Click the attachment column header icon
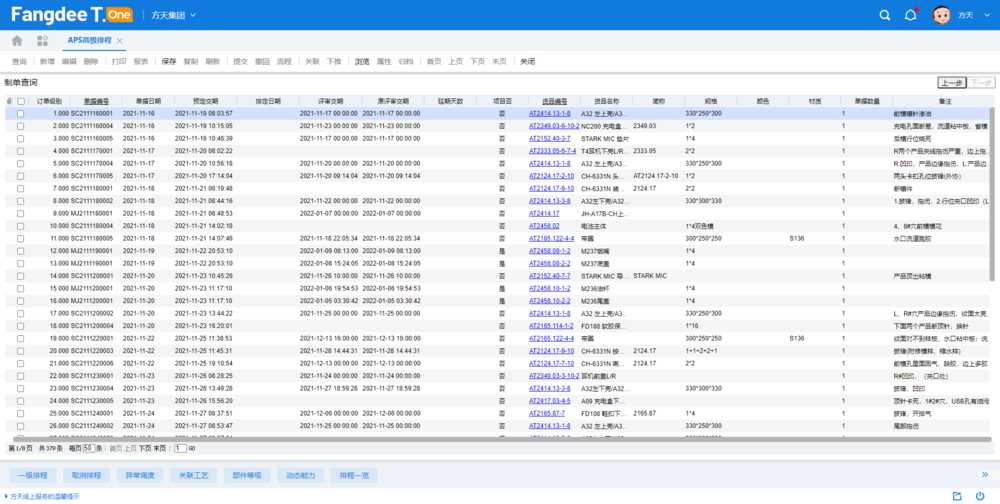Screen dimensions: 1000x504 pyautogui.click(x=10, y=101)
